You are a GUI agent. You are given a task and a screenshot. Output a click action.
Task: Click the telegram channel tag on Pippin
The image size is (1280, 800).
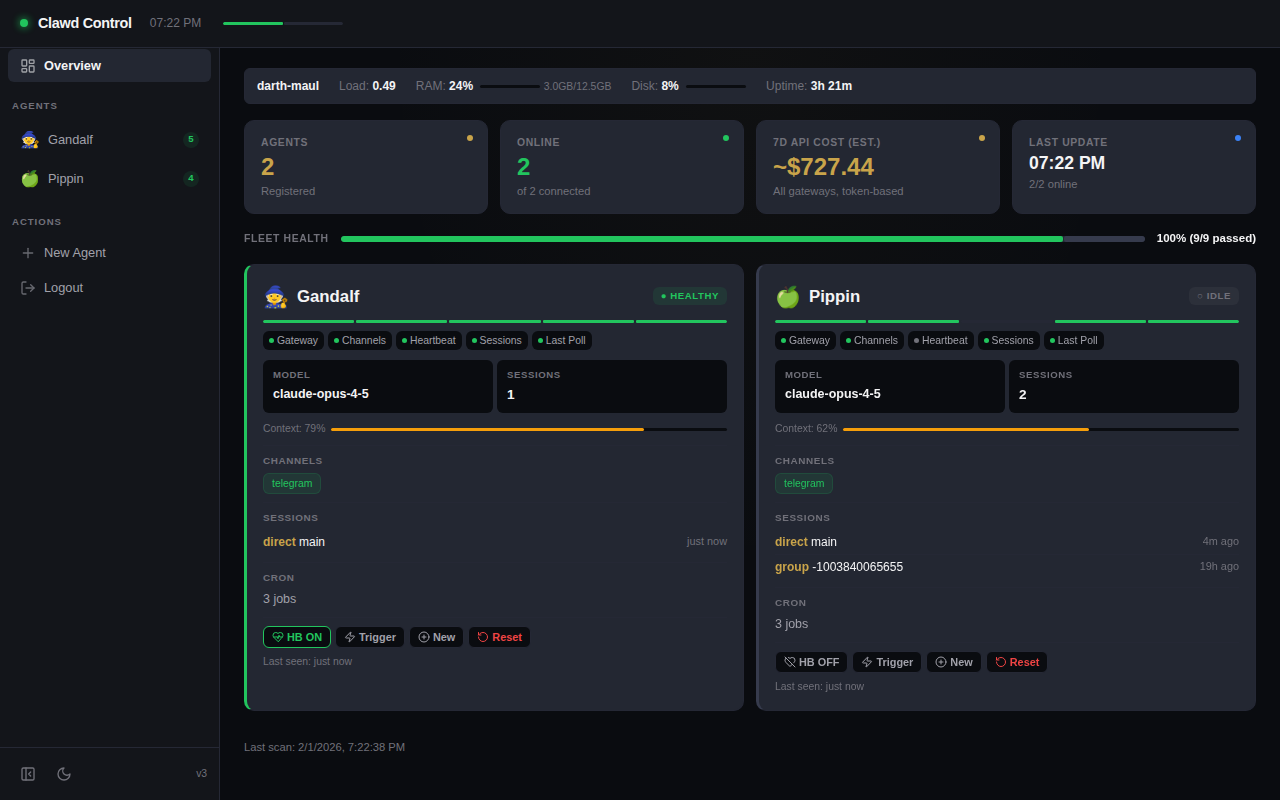pos(803,483)
